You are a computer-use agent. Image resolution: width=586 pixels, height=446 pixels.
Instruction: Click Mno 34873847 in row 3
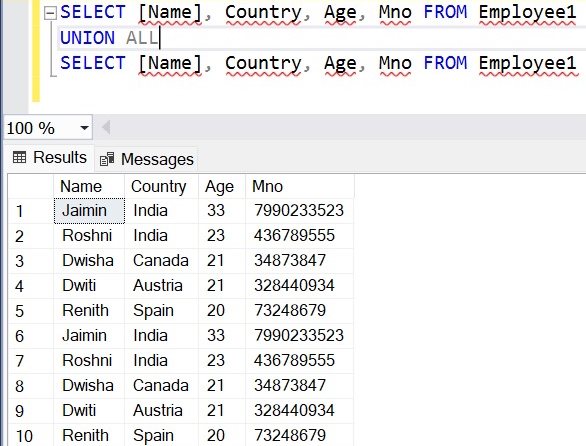(300, 261)
